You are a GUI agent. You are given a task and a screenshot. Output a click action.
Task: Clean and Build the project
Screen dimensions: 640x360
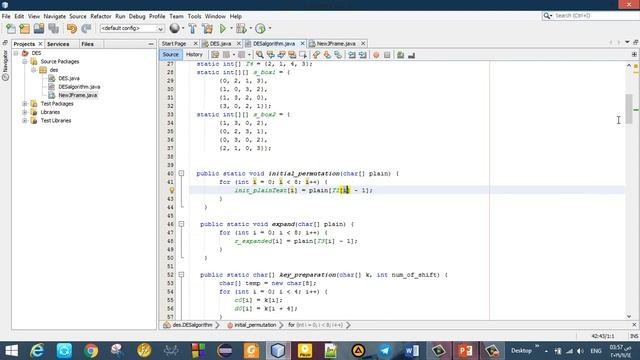click(207, 28)
